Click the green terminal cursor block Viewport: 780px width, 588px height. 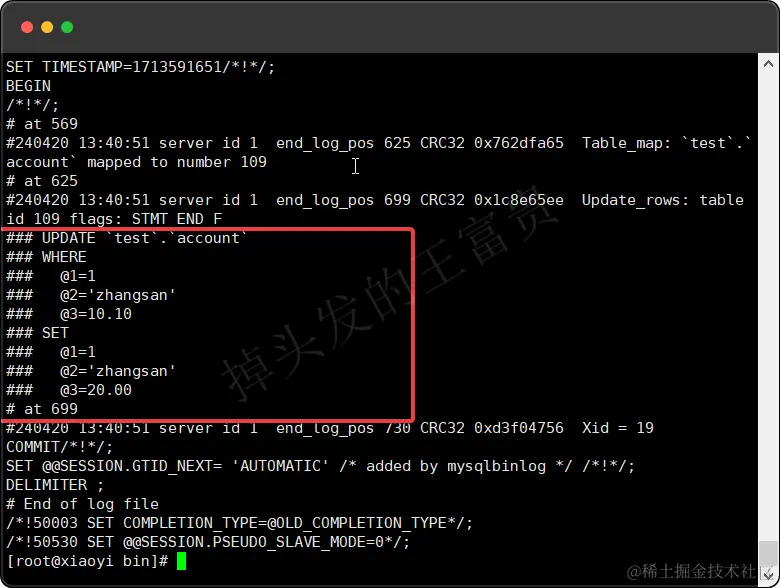tap(181, 561)
